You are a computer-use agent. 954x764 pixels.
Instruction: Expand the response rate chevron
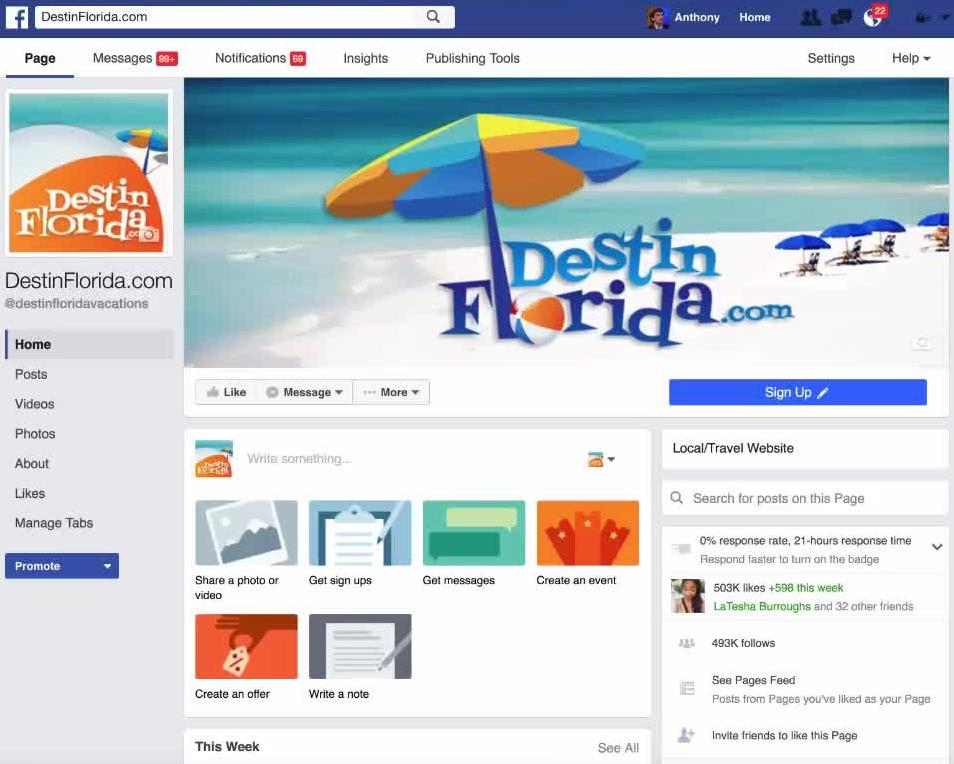point(937,547)
